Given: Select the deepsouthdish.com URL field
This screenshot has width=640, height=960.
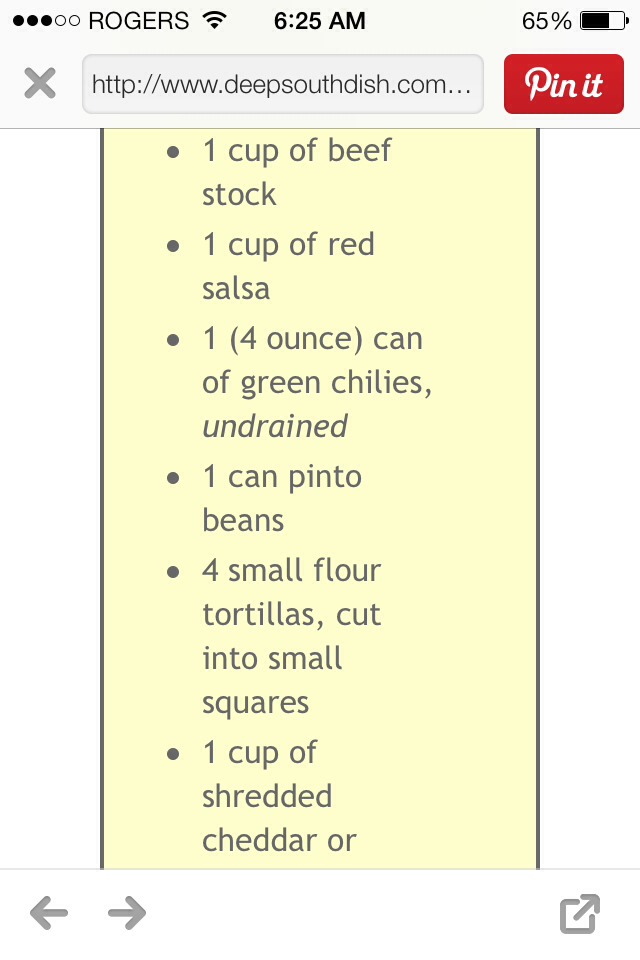Looking at the screenshot, I should tap(283, 84).
